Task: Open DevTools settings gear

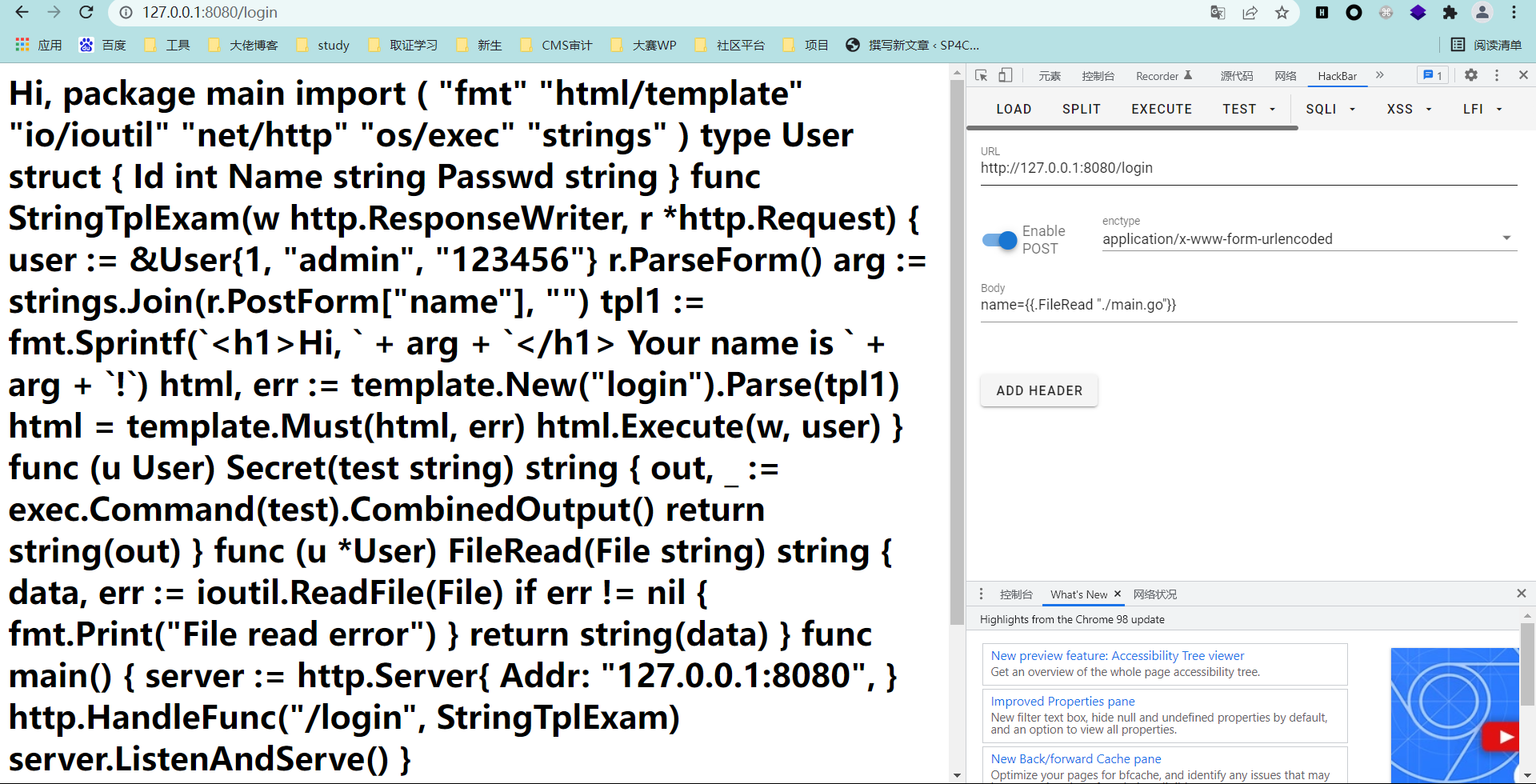Action: 1470,75
